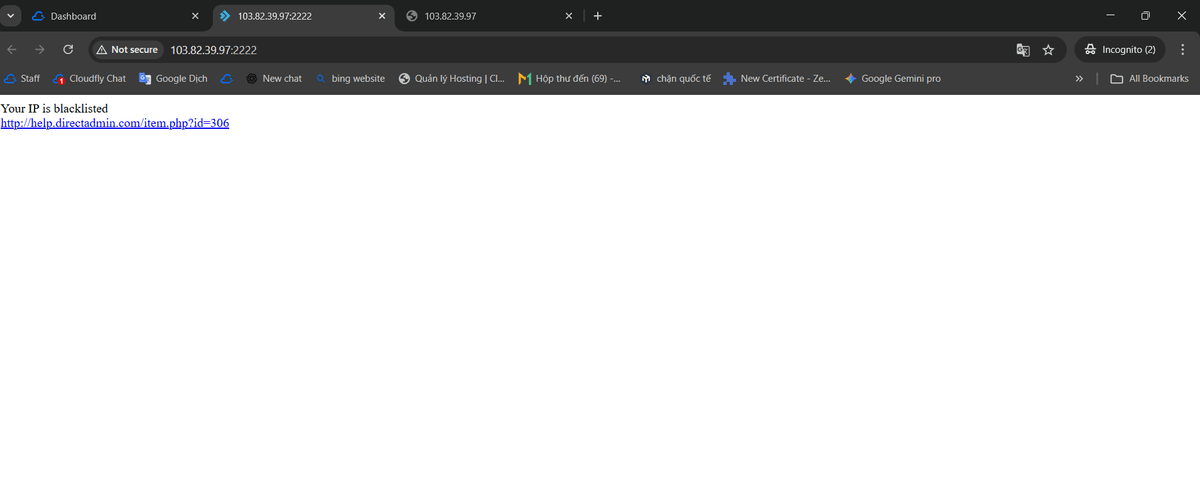Show hidden bookmarks with double chevron
The image size is (1200, 480).
pos(1079,78)
